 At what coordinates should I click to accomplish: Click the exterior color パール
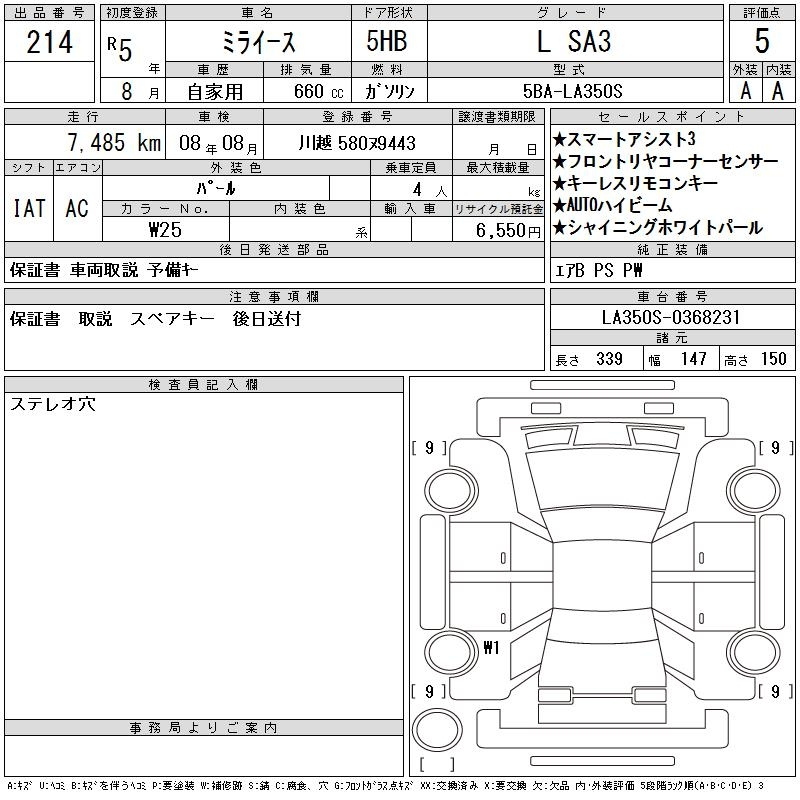pos(216,189)
